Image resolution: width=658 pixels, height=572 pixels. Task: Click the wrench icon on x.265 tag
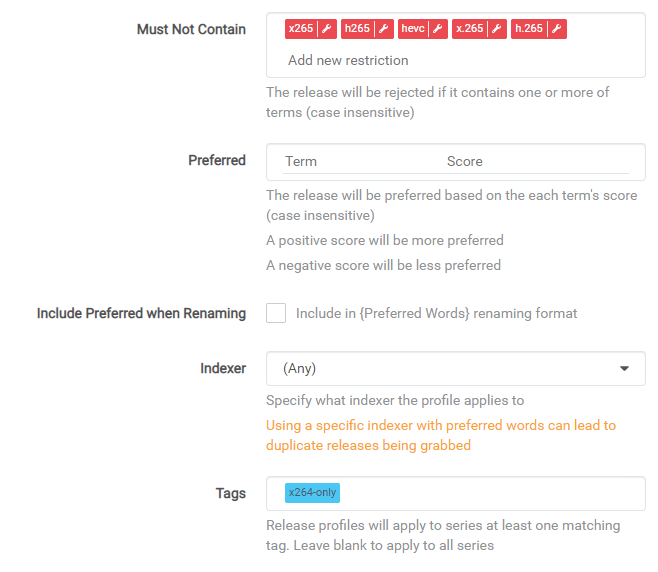[497, 29]
